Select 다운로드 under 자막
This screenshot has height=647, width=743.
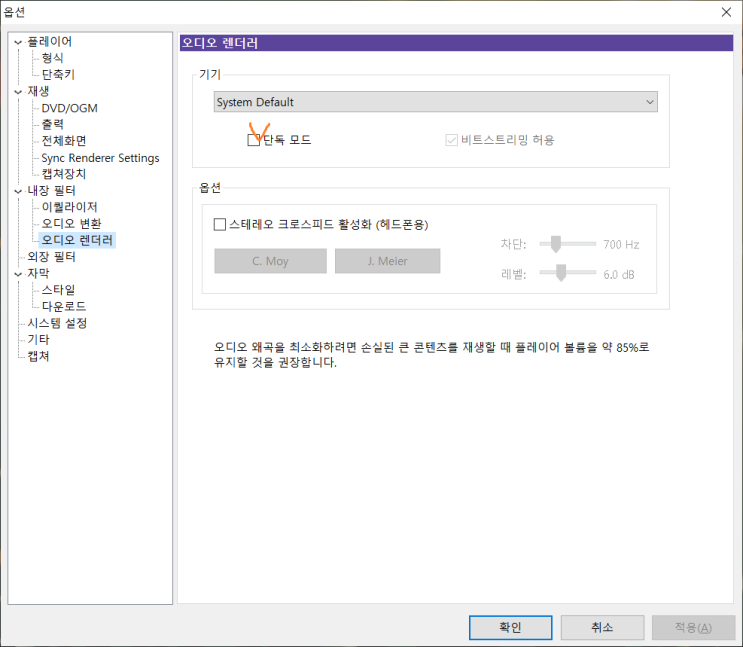click(x=63, y=307)
